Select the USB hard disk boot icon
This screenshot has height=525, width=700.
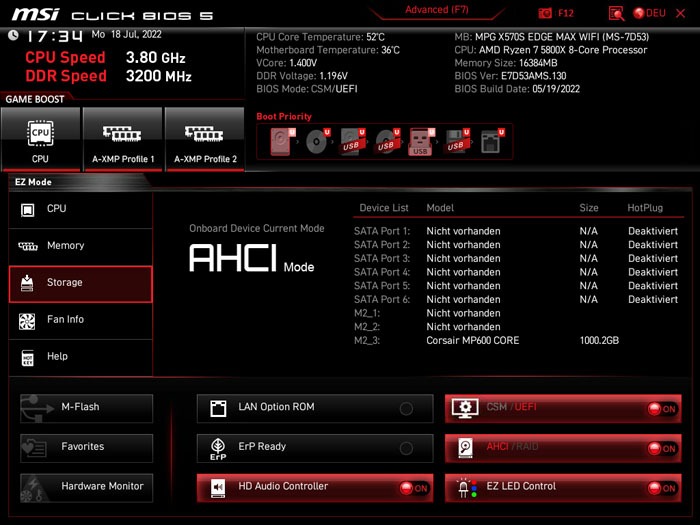(352, 142)
